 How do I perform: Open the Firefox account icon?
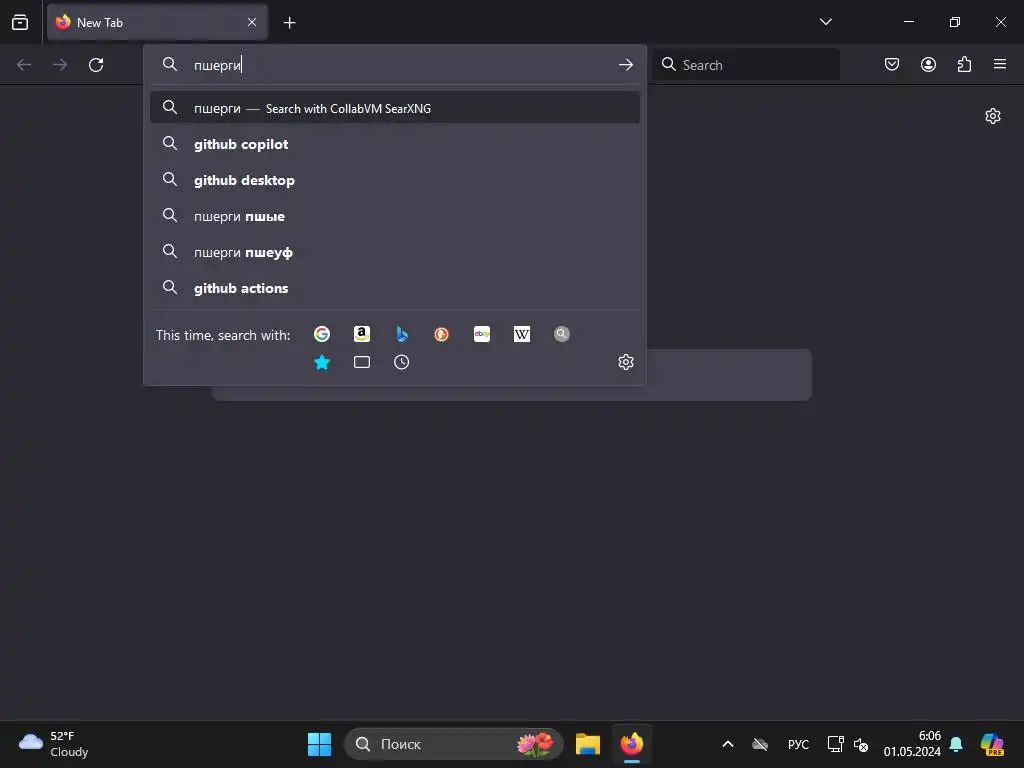click(x=928, y=65)
